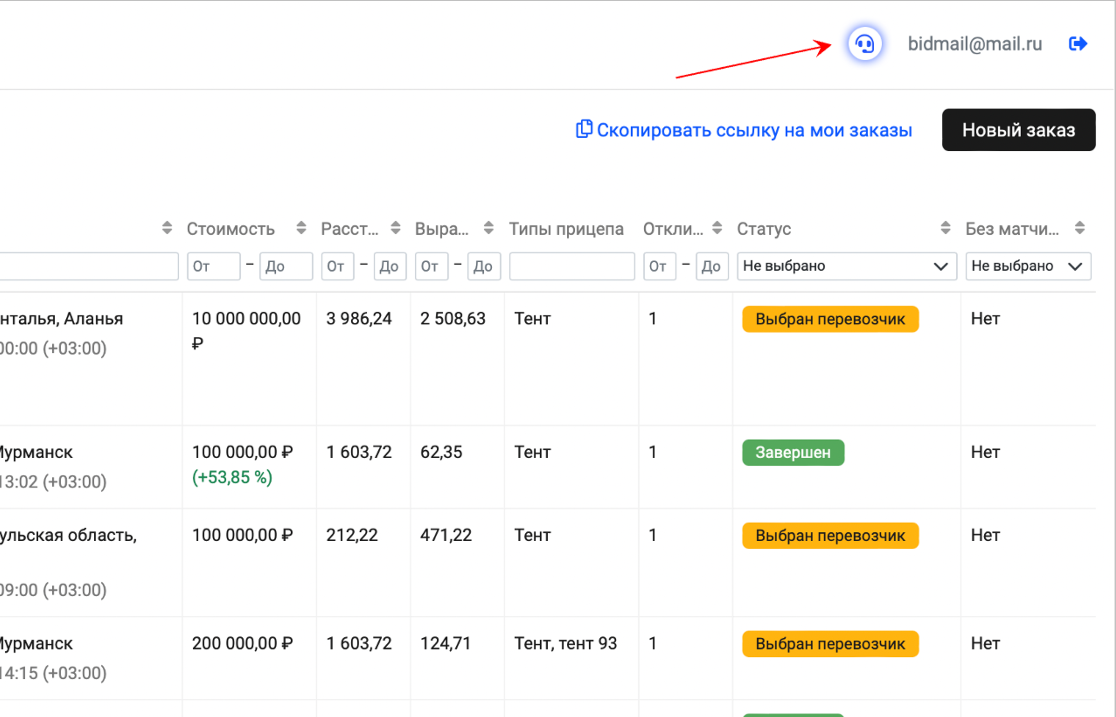
Task: Click the Типы прицепа column header
Action: (566, 229)
